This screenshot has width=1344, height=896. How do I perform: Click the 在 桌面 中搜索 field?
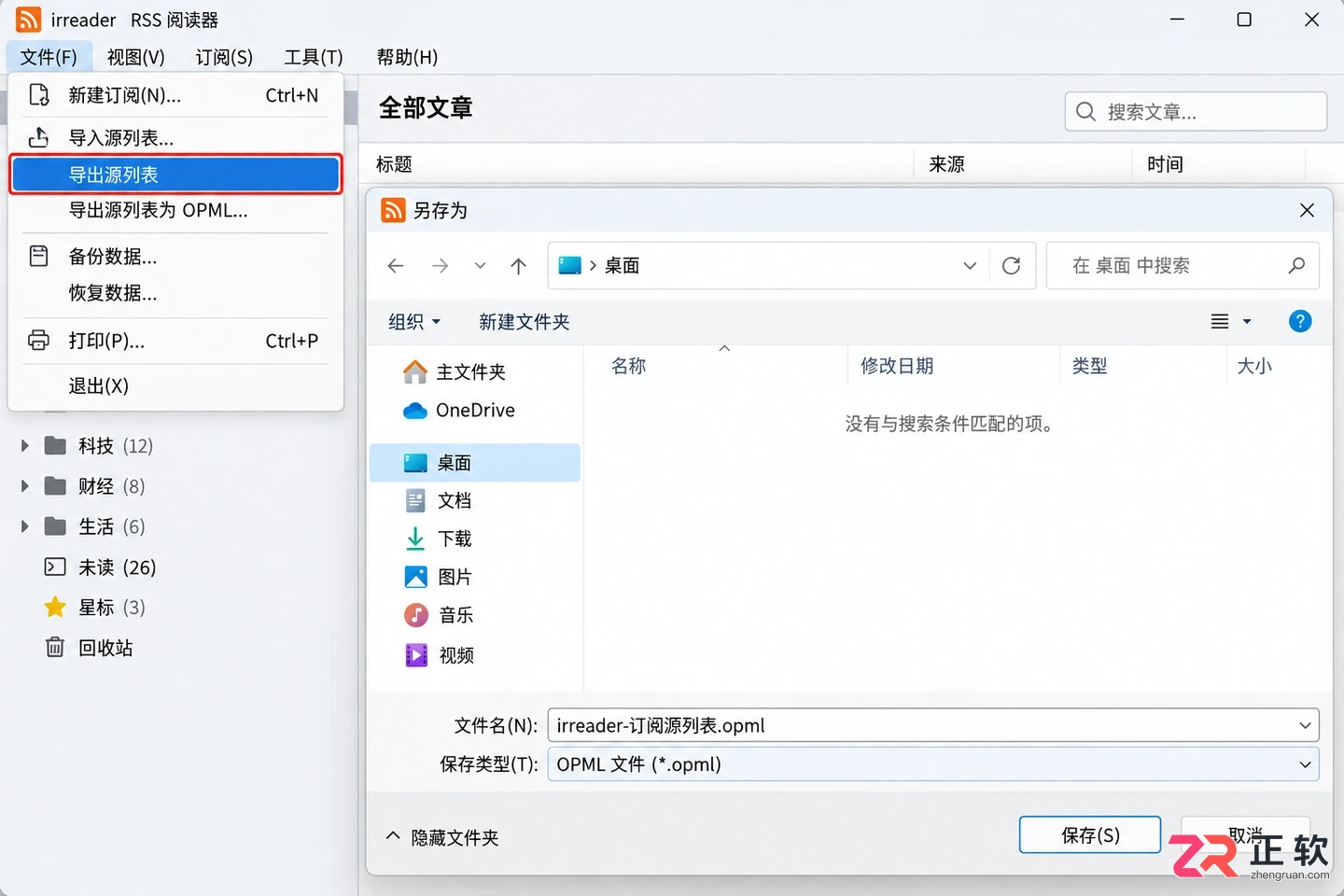(x=1183, y=266)
